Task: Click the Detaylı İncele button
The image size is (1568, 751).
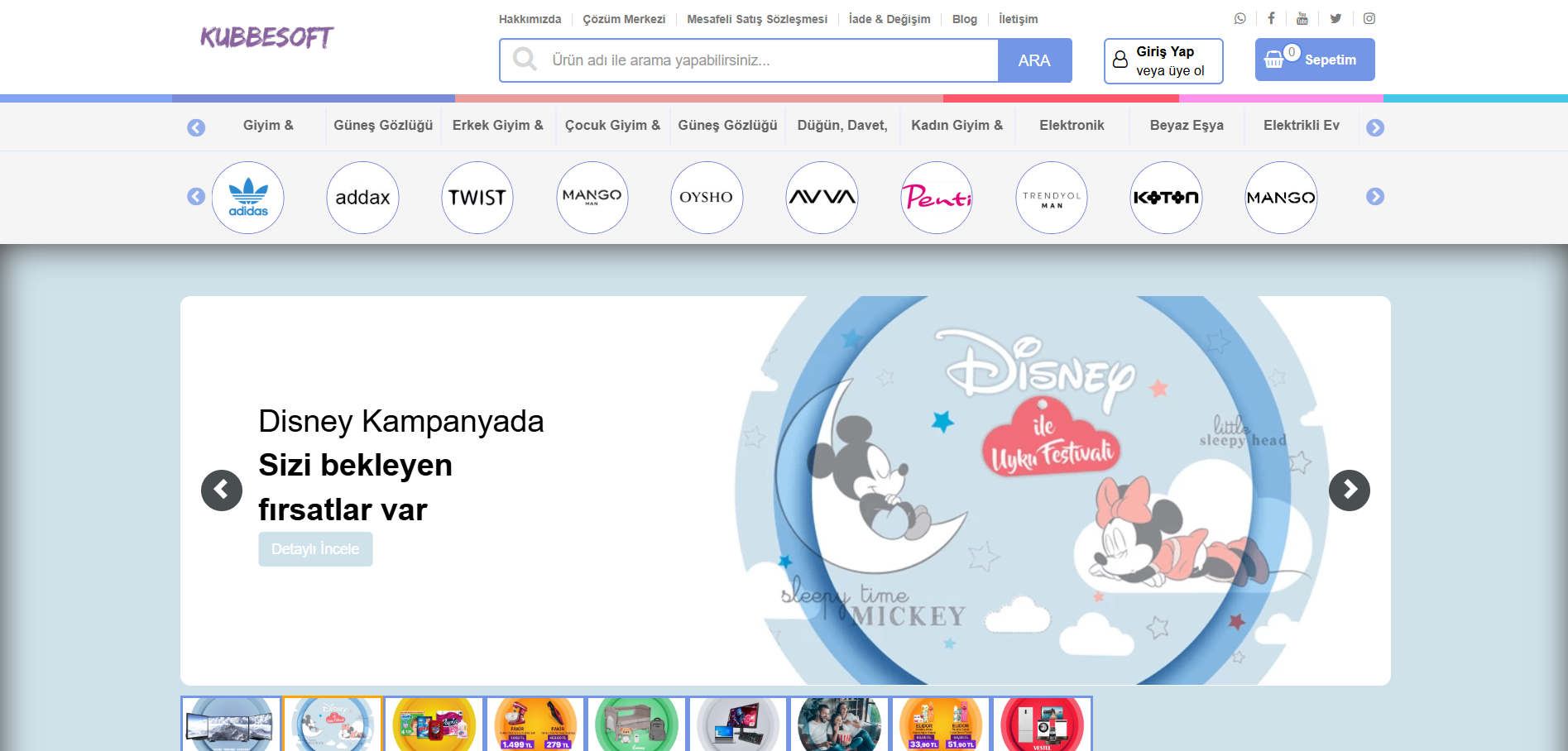Action: (315, 549)
